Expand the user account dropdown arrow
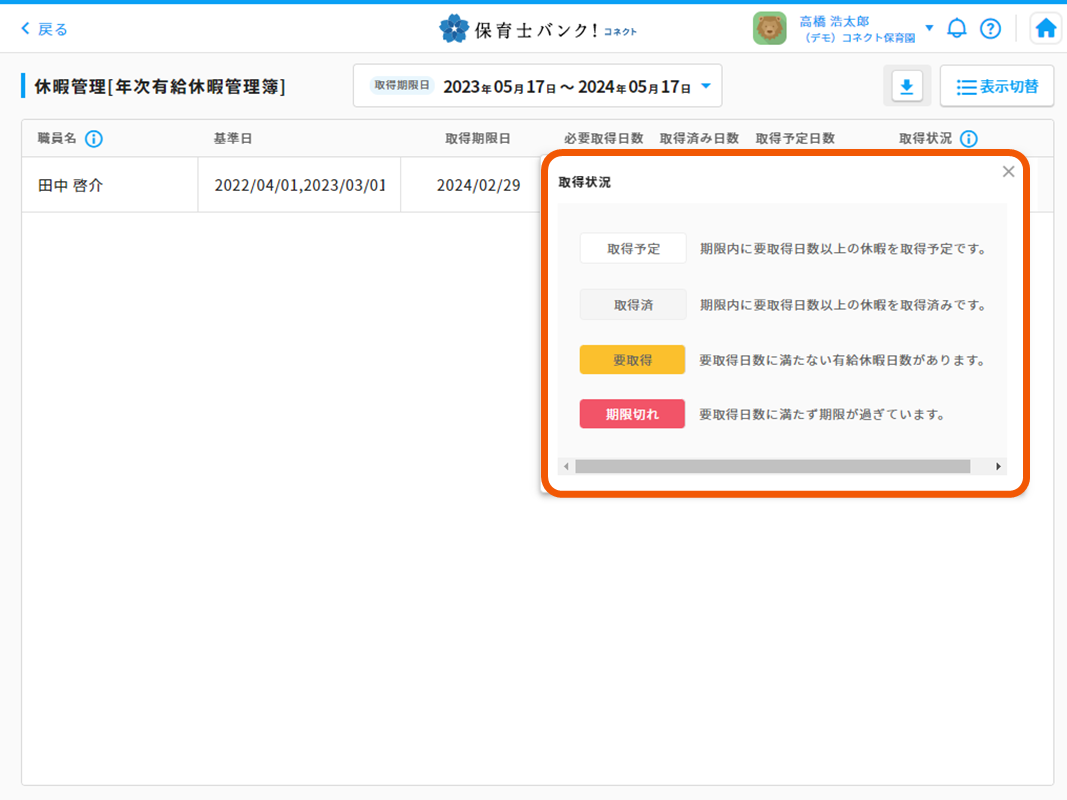This screenshot has width=1067, height=800. point(929,28)
